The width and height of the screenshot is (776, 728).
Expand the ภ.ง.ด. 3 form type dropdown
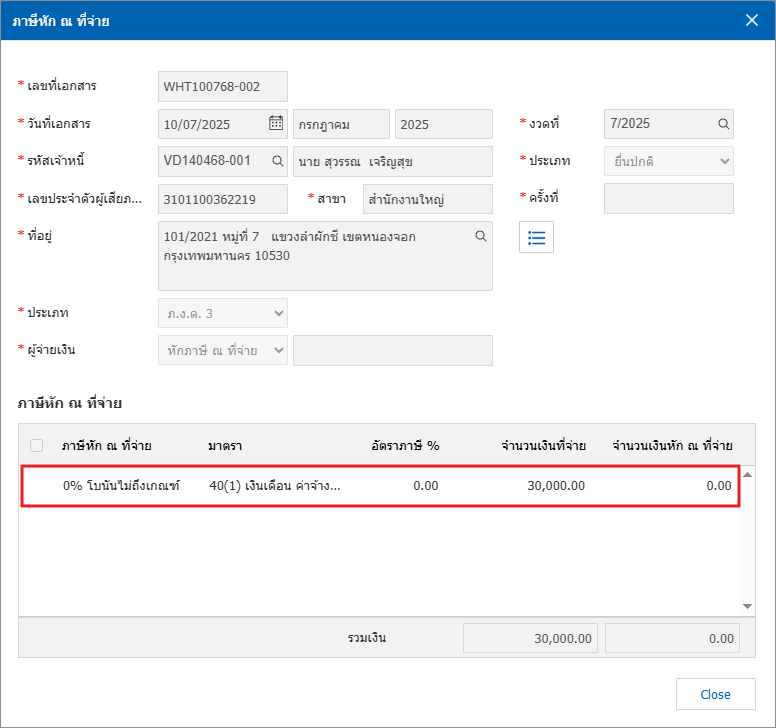coord(223,313)
